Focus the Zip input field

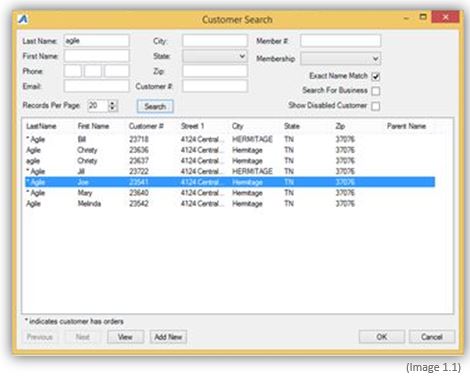(x=215, y=71)
